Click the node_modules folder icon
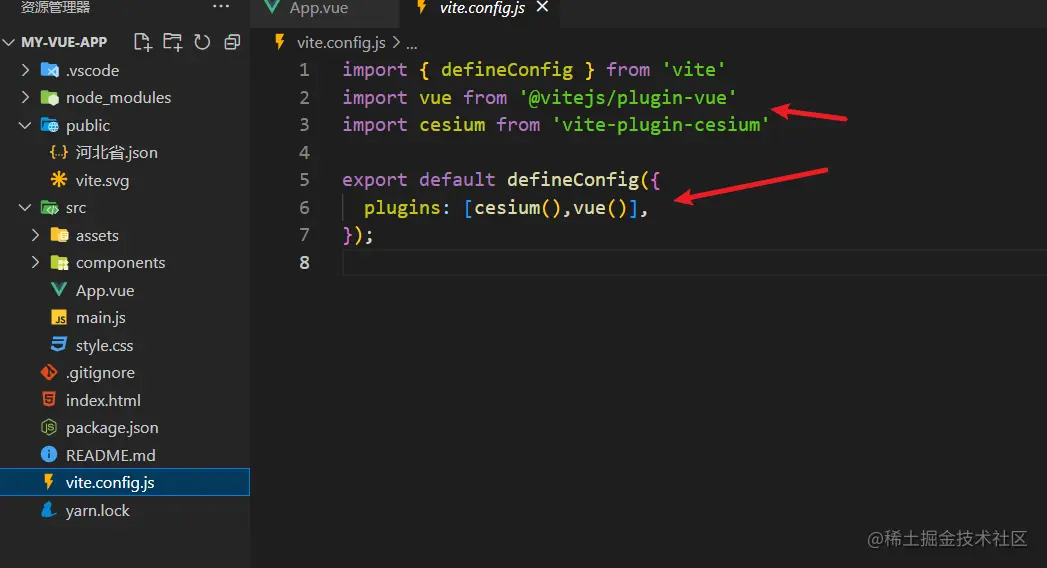This screenshot has height=568, width=1047. tap(49, 97)
